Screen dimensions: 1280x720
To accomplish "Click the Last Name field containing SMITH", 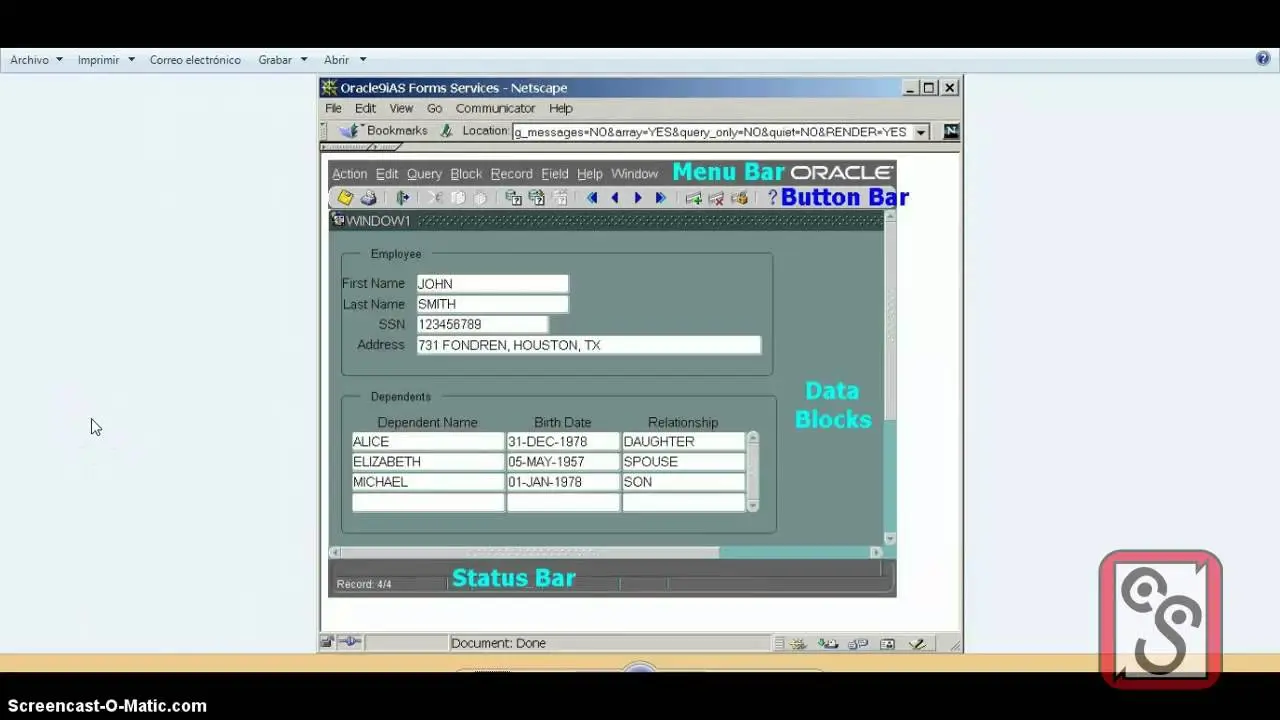I will tap(492, 304).
